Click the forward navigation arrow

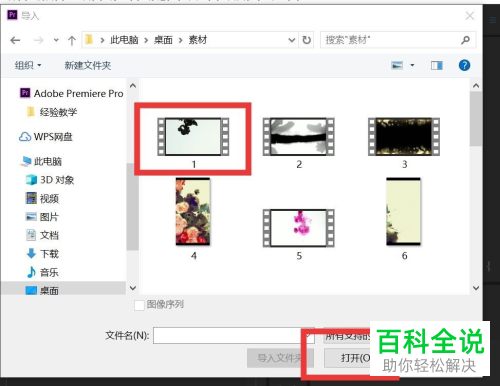tap(39, 40)
